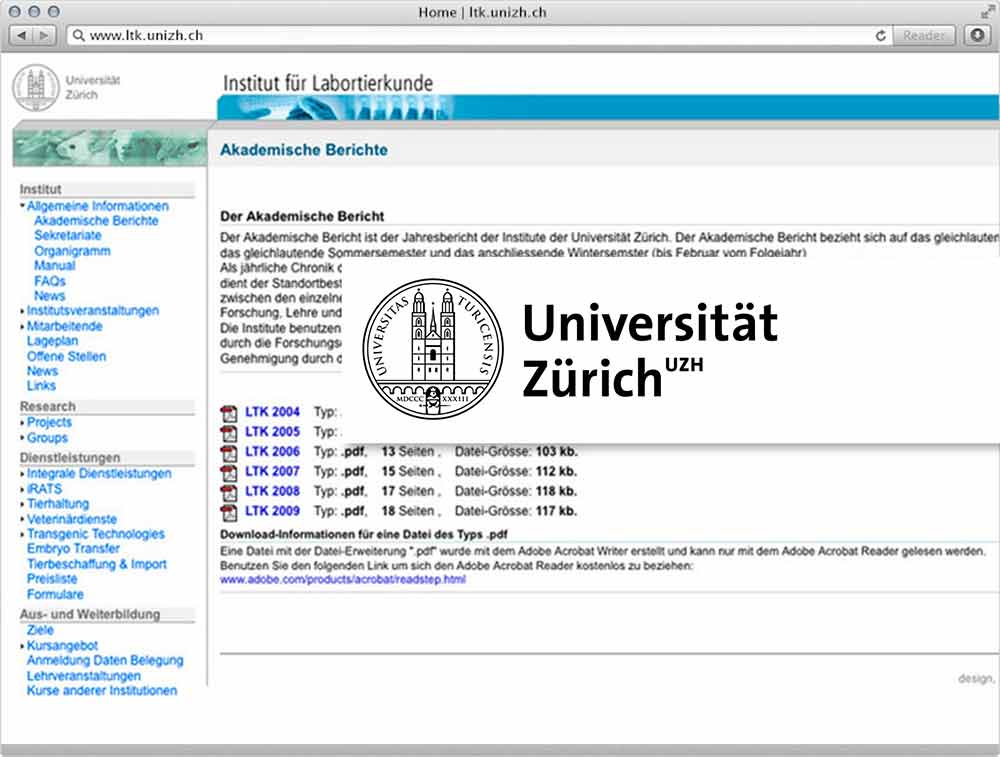1000x757 pixels.
Task: Expand the Transgenic Technologies arrow
Action: click(x=22, y=534)
